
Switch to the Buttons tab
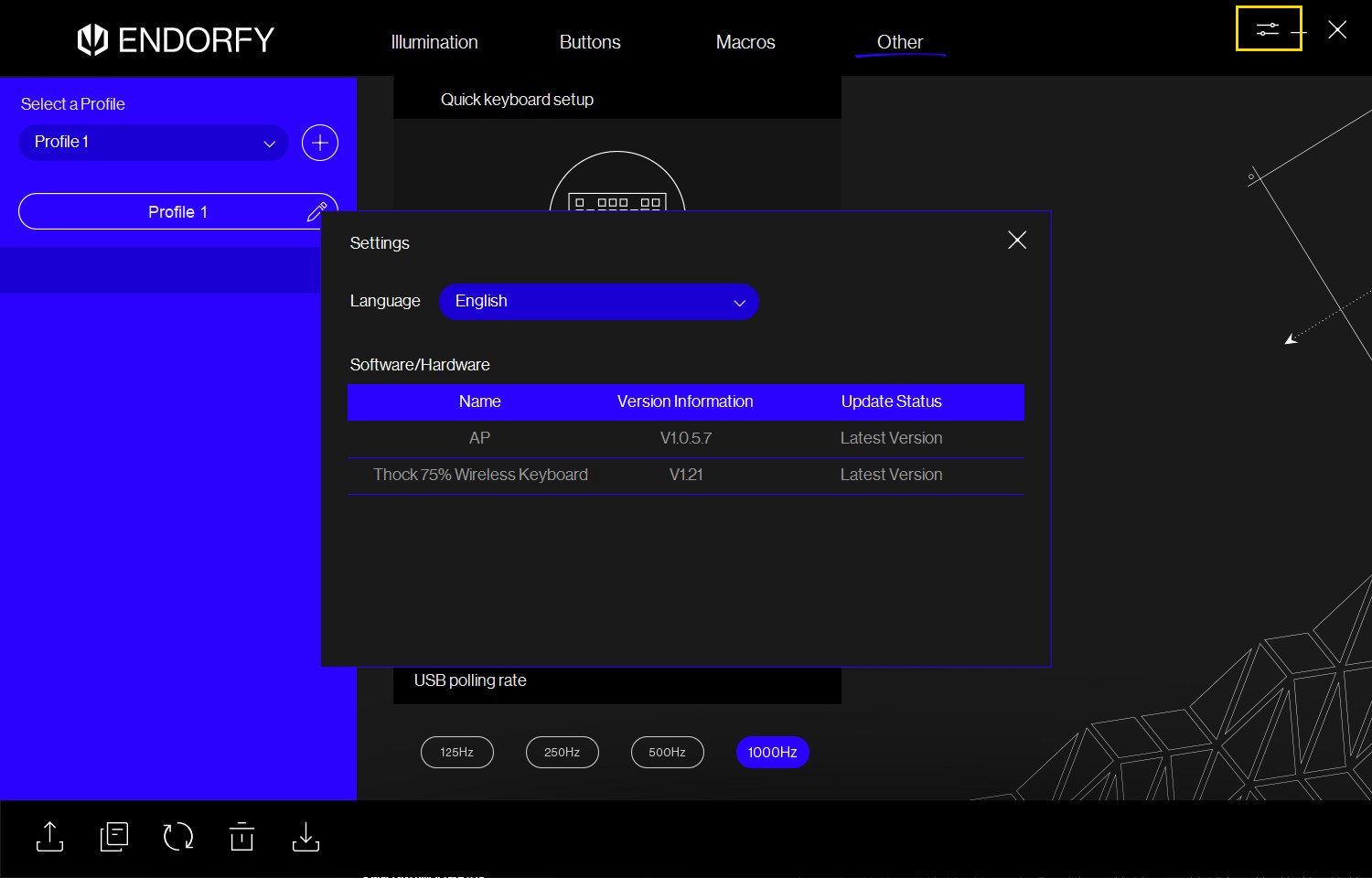point(590,42)
